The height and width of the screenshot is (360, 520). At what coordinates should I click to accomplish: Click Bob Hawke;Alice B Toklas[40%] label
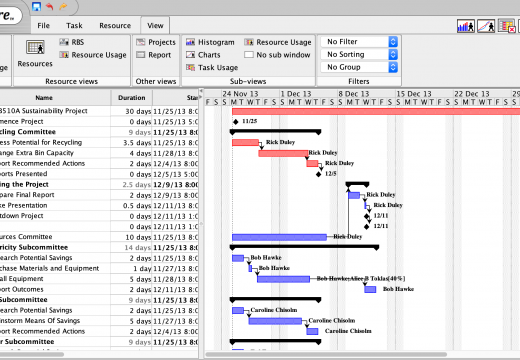(361, 279)
